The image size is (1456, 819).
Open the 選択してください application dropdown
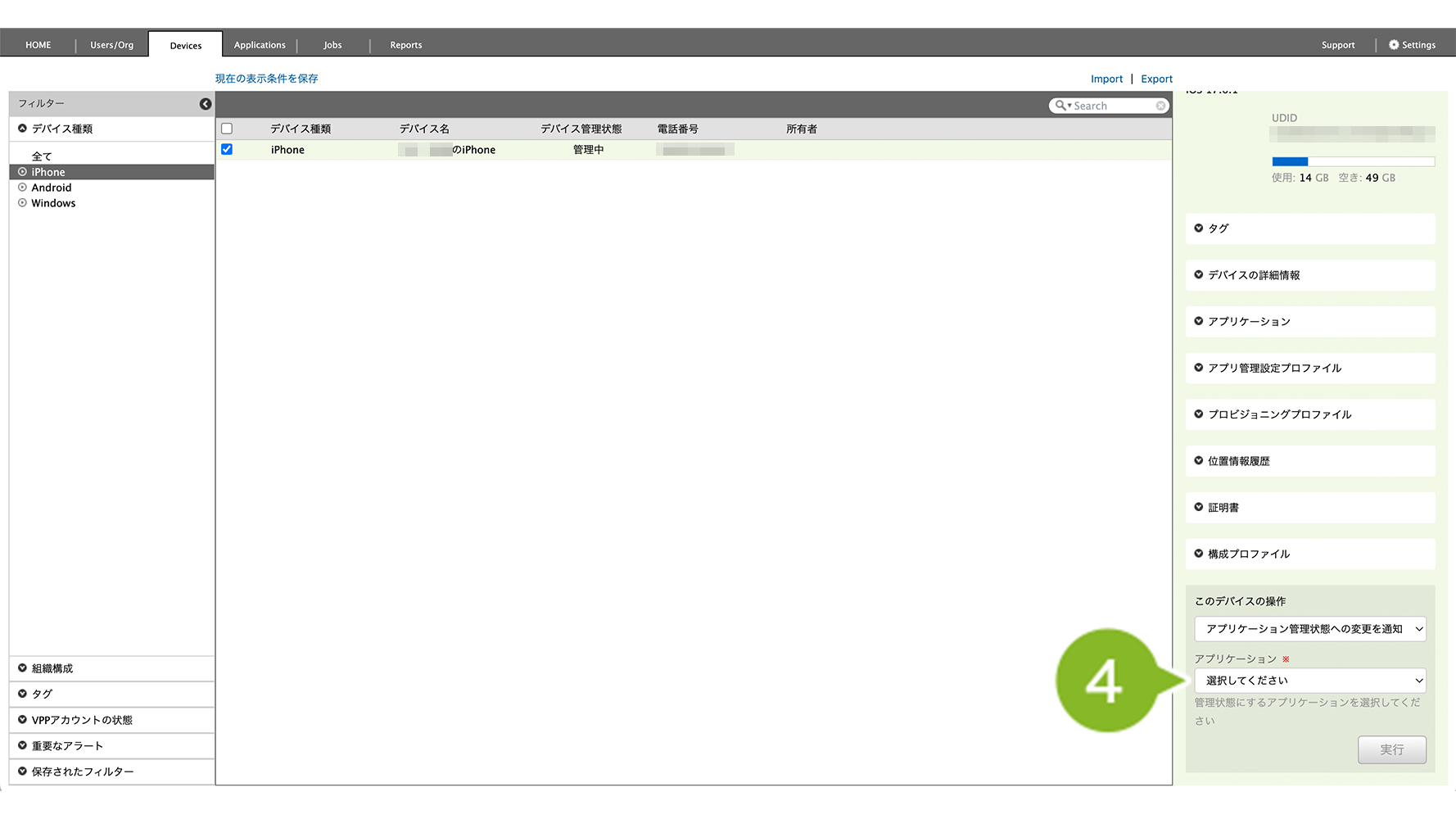1309,681
